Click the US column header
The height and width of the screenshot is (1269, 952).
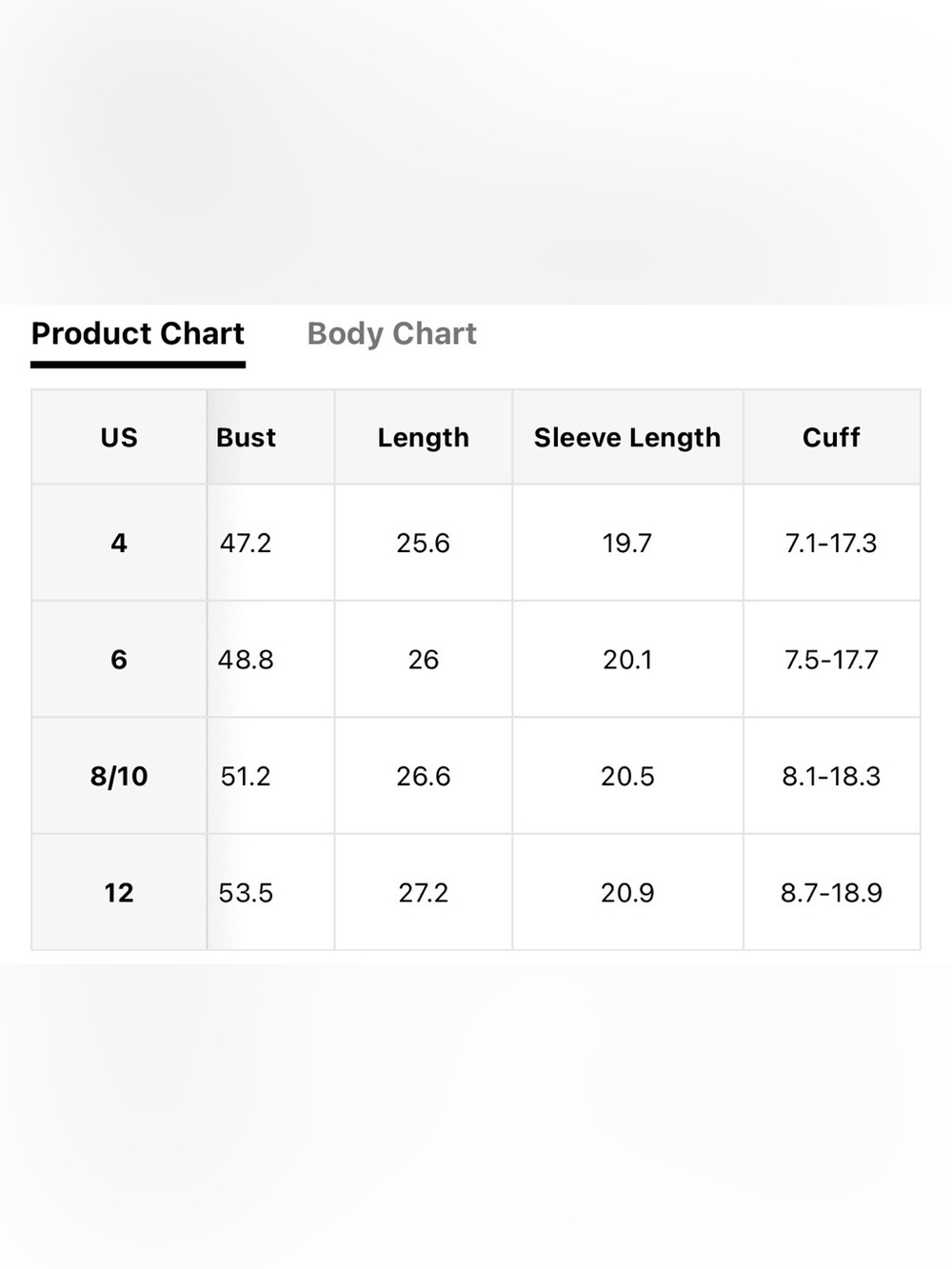point(119,437)
